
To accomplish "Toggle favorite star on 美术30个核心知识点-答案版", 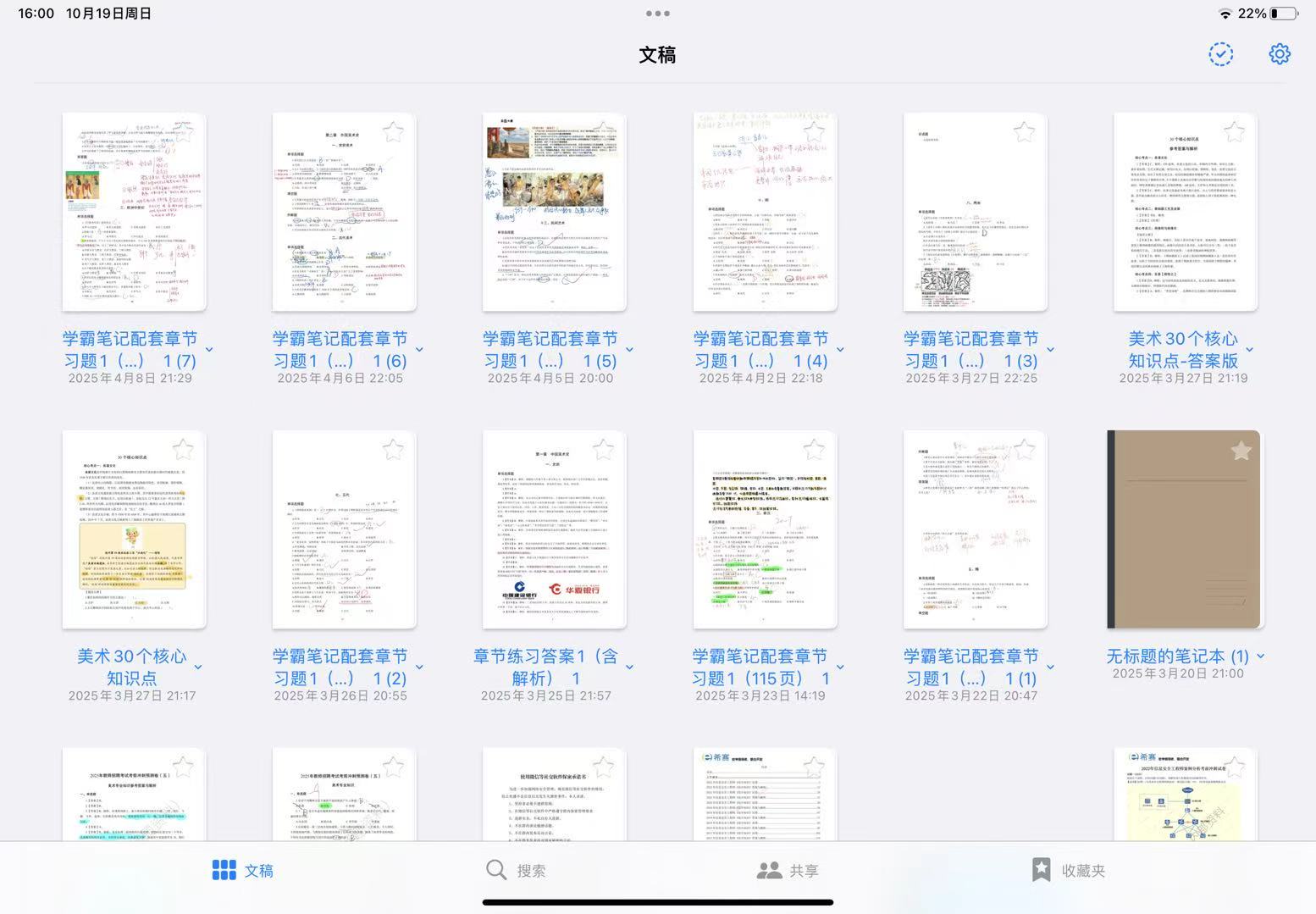I will click(1234, 132).
